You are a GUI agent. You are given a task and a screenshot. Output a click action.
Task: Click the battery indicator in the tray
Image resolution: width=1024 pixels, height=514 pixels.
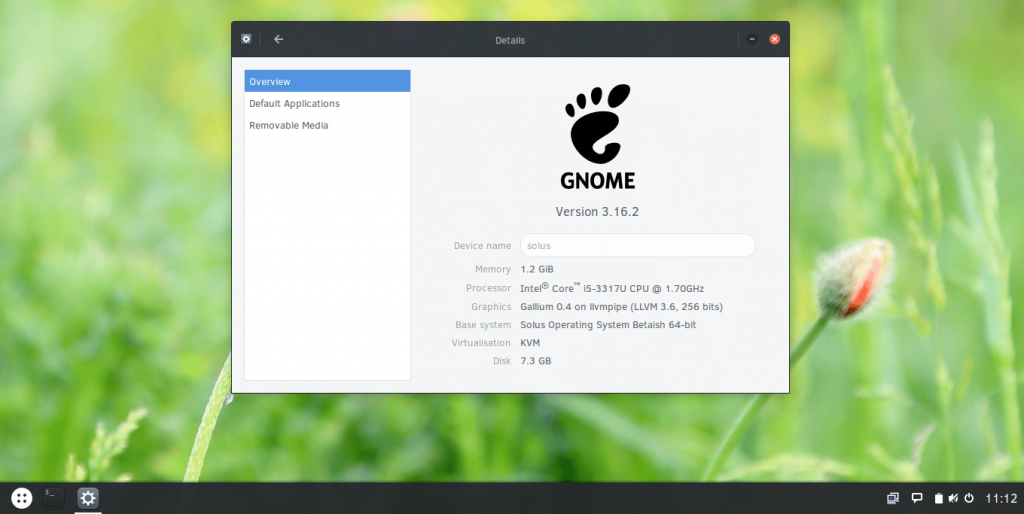938,498
